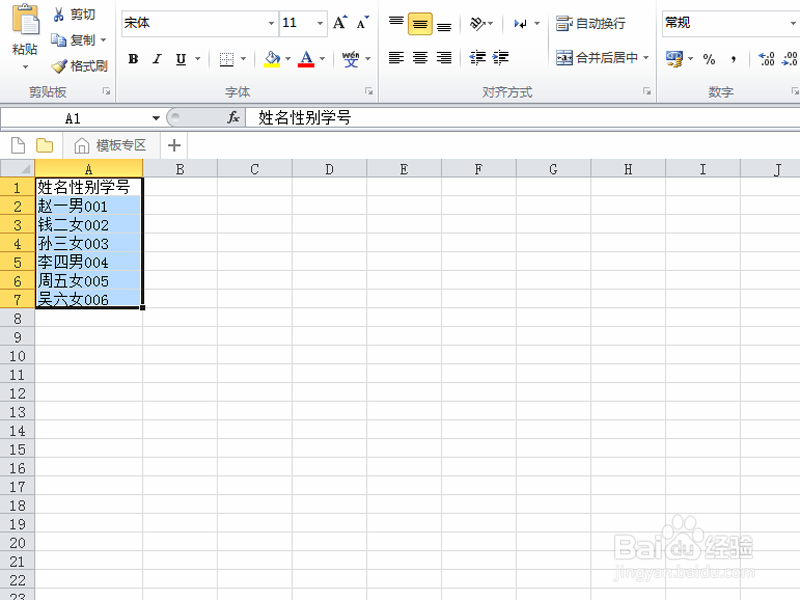Click the insert function fx icon

click(233, 118)
